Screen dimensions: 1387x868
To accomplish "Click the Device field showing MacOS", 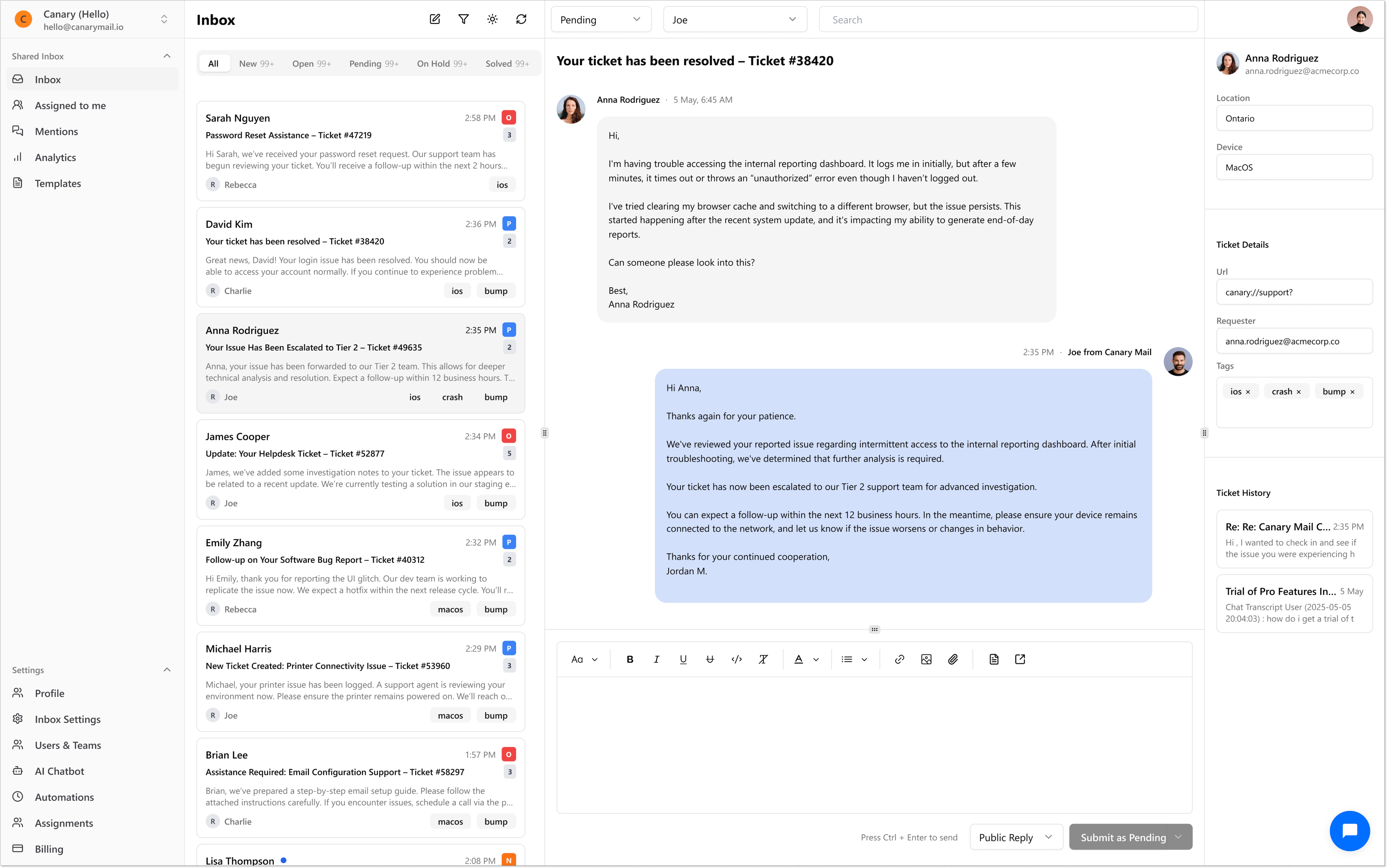I will [1294, 167].
